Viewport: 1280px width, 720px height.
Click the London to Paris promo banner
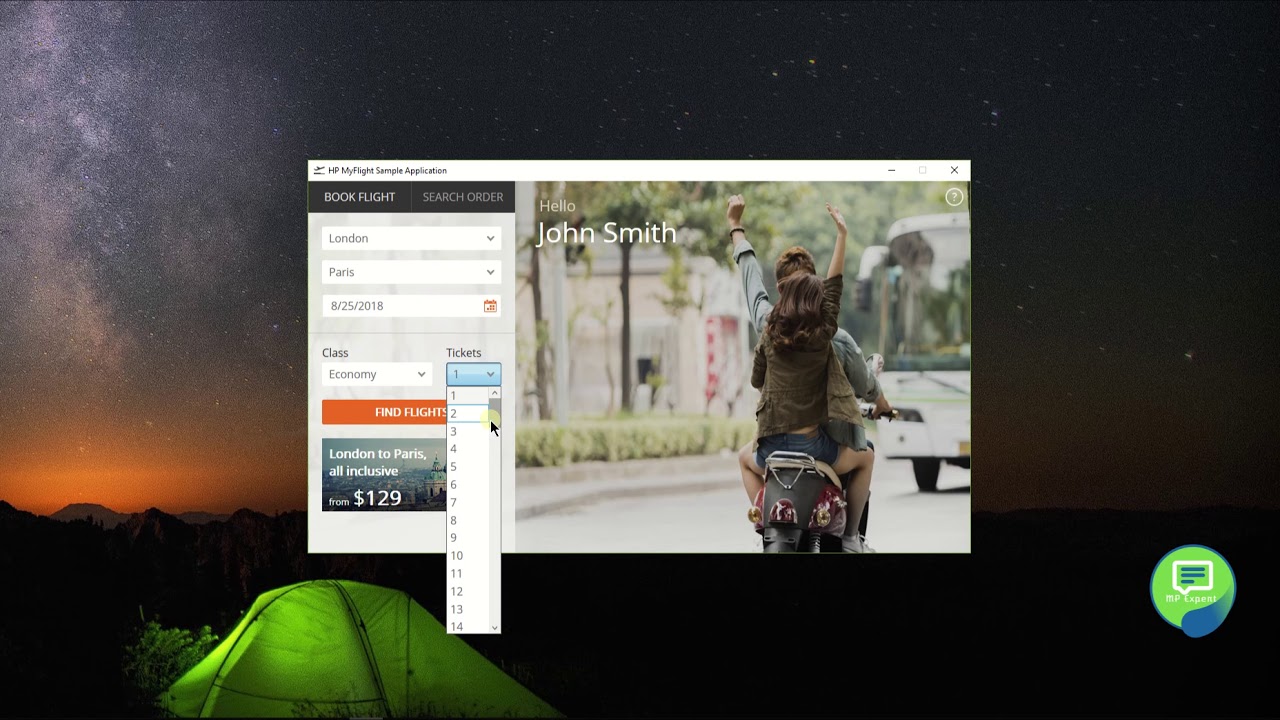pos(384,474)
